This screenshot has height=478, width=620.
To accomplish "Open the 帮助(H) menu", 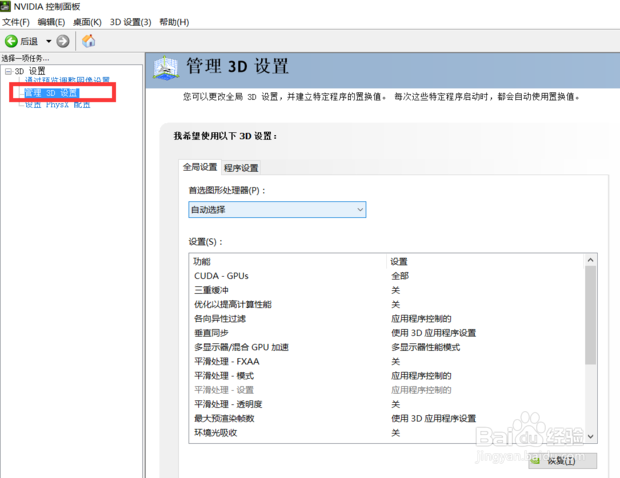I will click(x=174, y=22).
